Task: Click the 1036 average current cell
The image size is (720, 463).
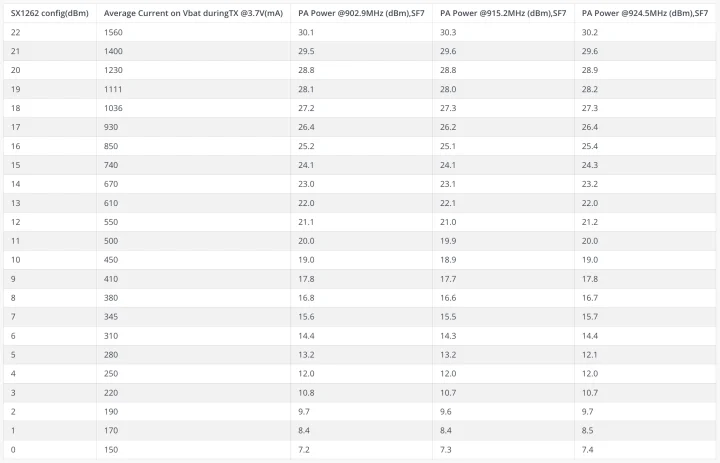Action: point(113,108)
